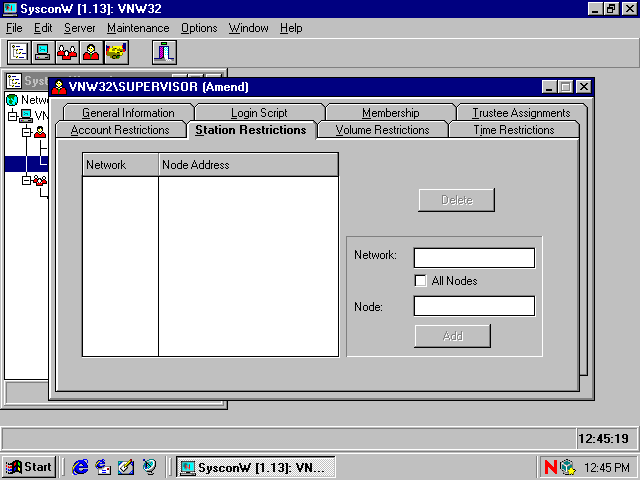Toggle the All Nodes checkbox
The height and width of the screenshot is (480, 640).
[x=420, y=281]
